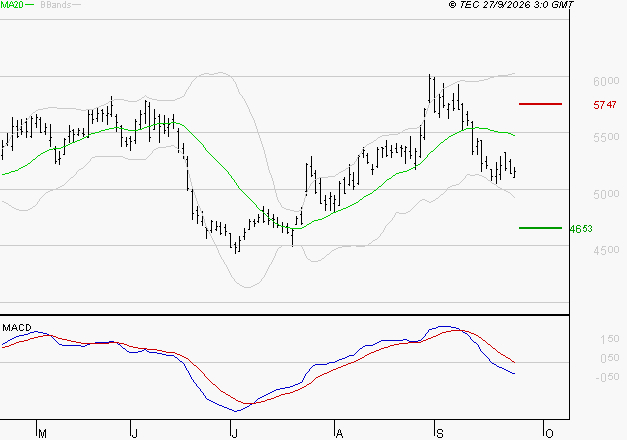Click the O month label on time axis
Viewport: 627px width, 440px height.
point(549,434)
